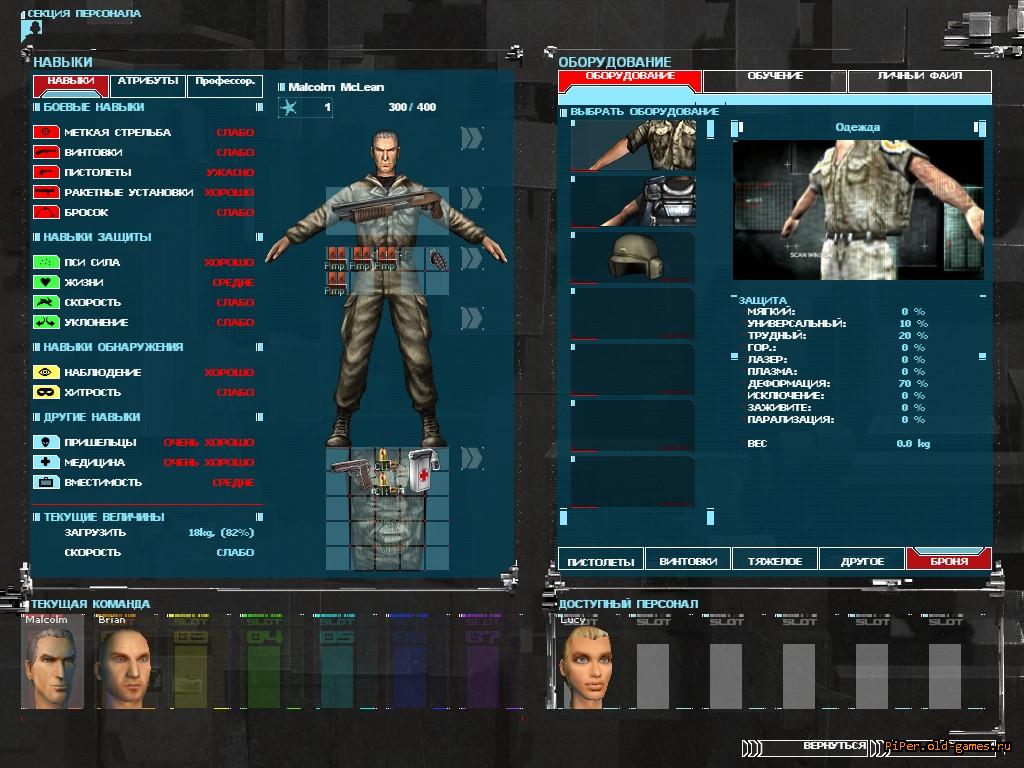This screenshot has height=768, width=1024.
Task: Open the ЛИЧНЫЙ ФАЙЛ tab
Action: pos(919,77)
